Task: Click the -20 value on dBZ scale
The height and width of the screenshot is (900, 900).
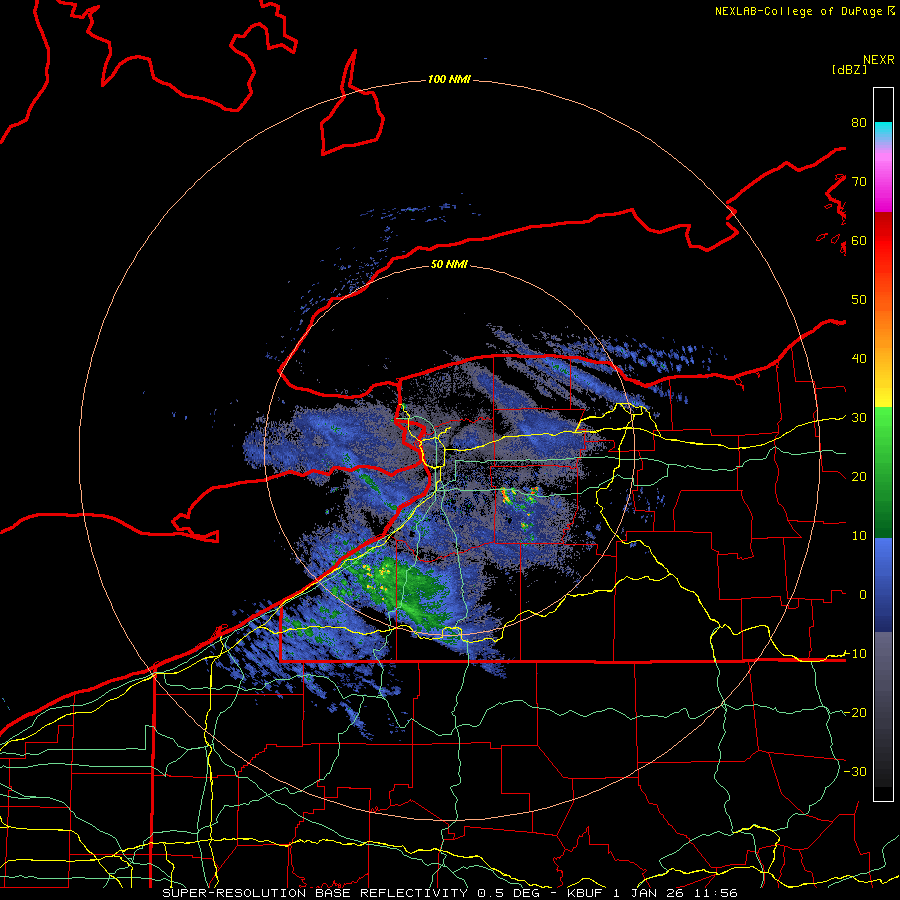Action: pyautogui.click(x=855, y=713)
